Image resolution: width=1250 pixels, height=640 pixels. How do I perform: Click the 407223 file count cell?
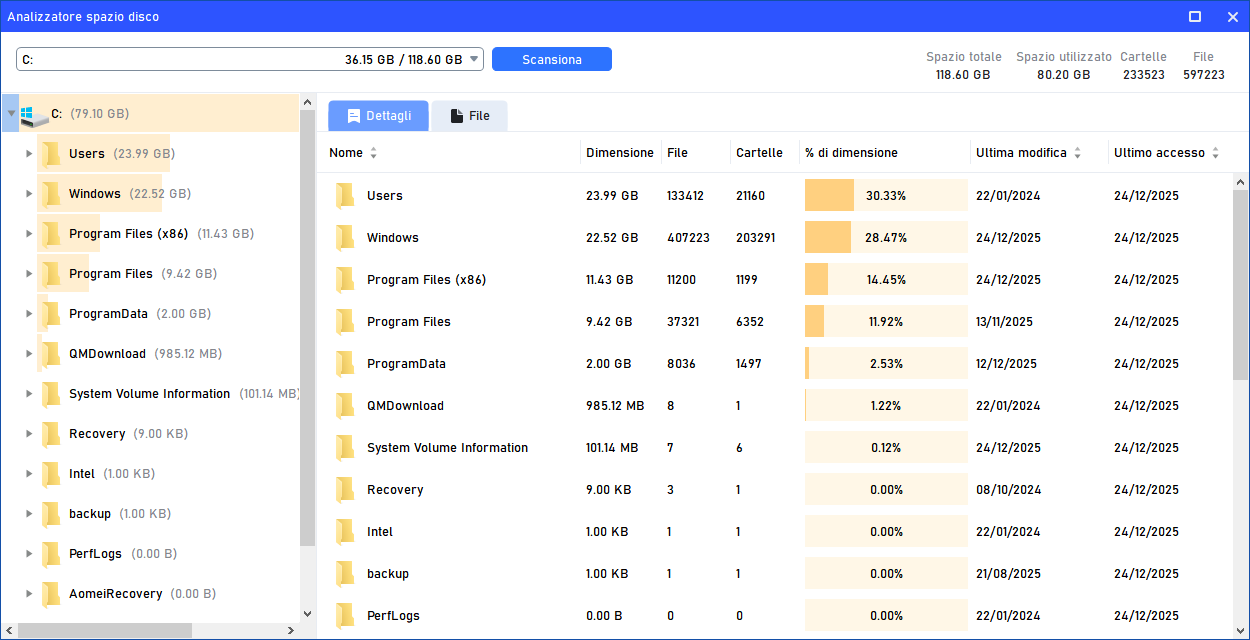[x=688, y=238]
